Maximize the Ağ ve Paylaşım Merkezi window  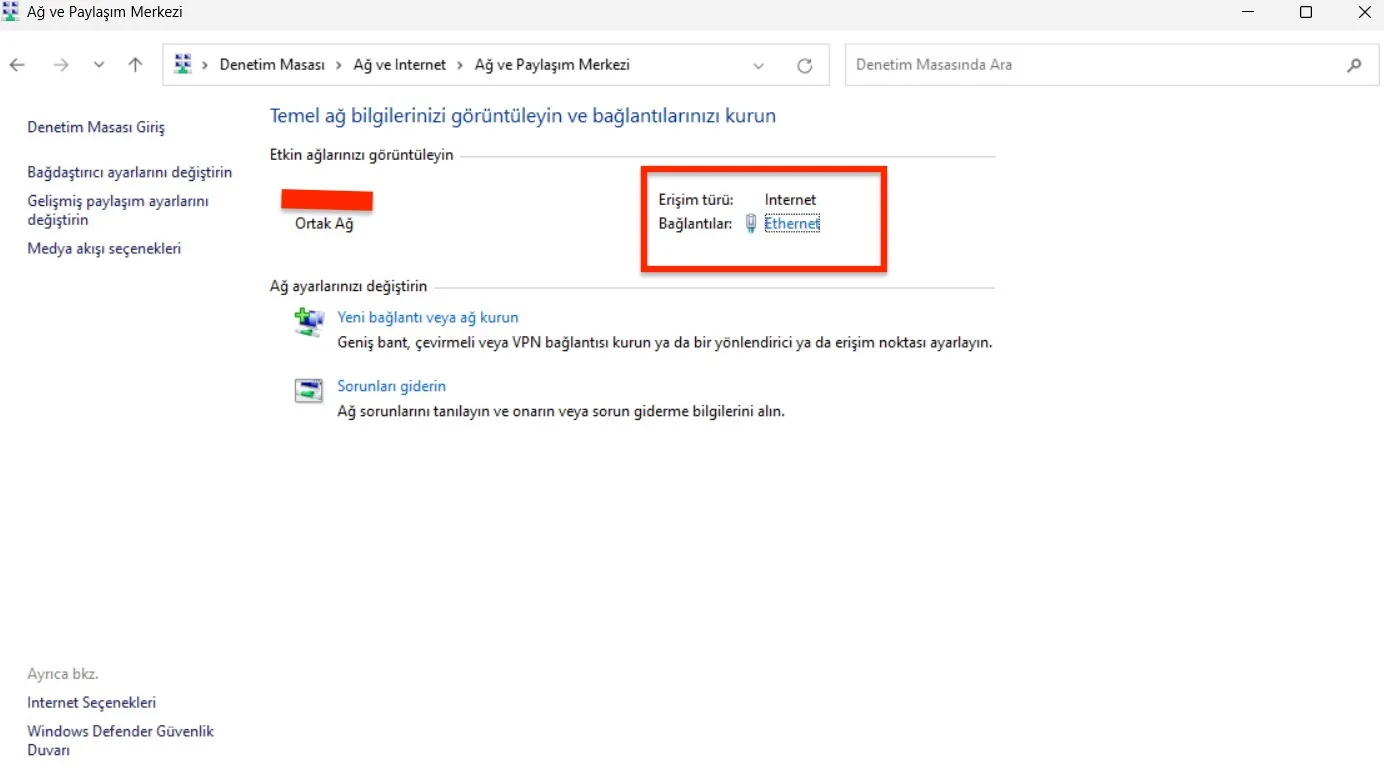1306,12
